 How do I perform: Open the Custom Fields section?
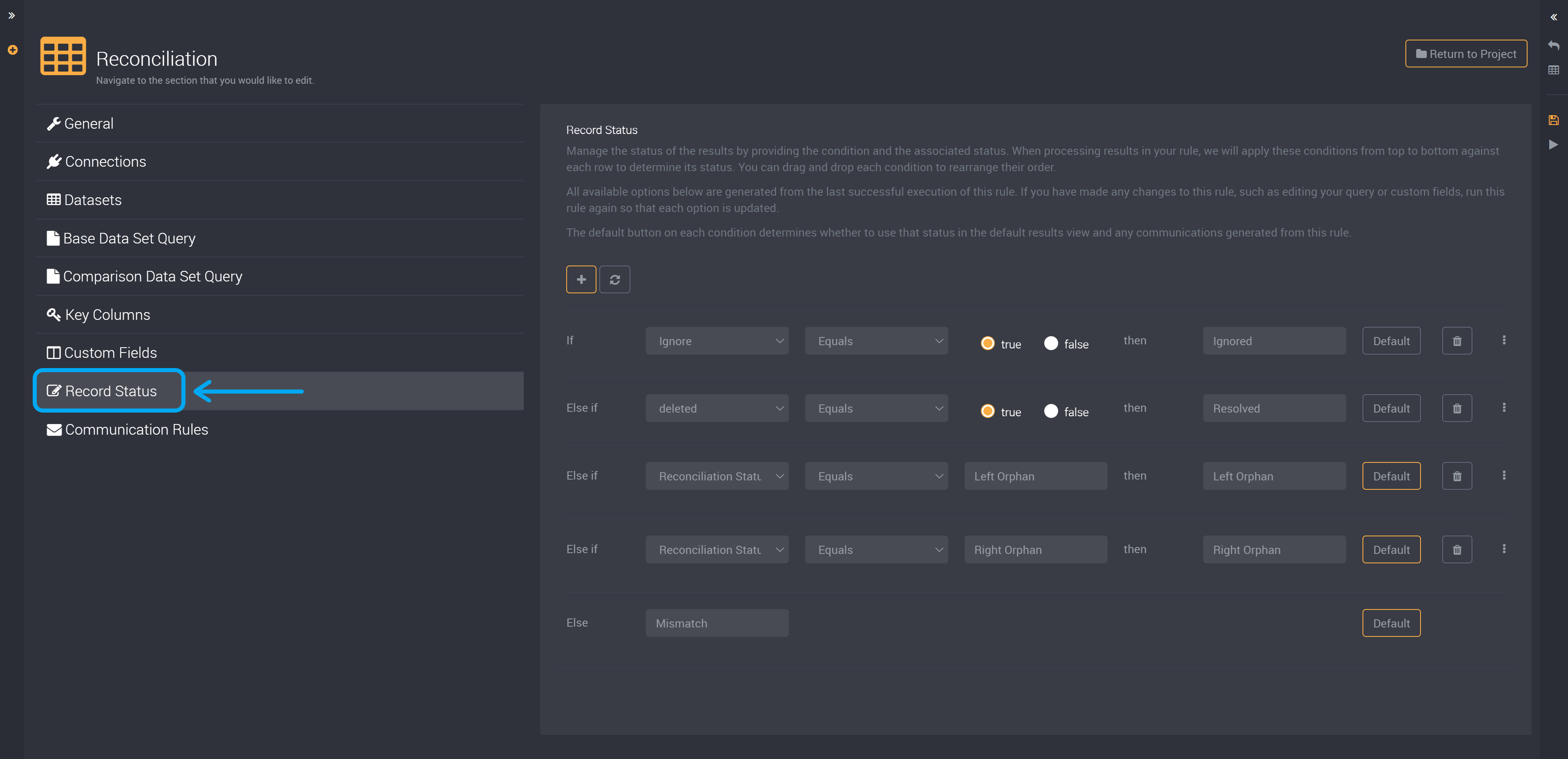coord(280,353)
